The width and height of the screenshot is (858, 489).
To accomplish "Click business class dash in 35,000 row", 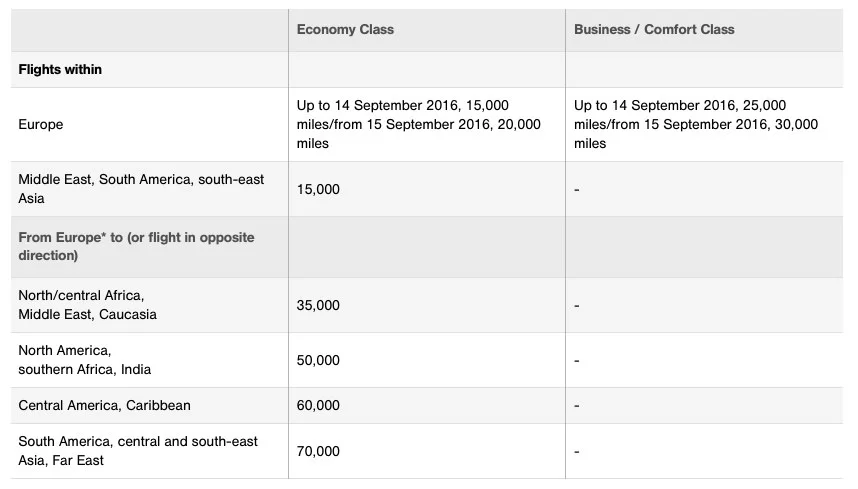I will [x=577, y=306].
